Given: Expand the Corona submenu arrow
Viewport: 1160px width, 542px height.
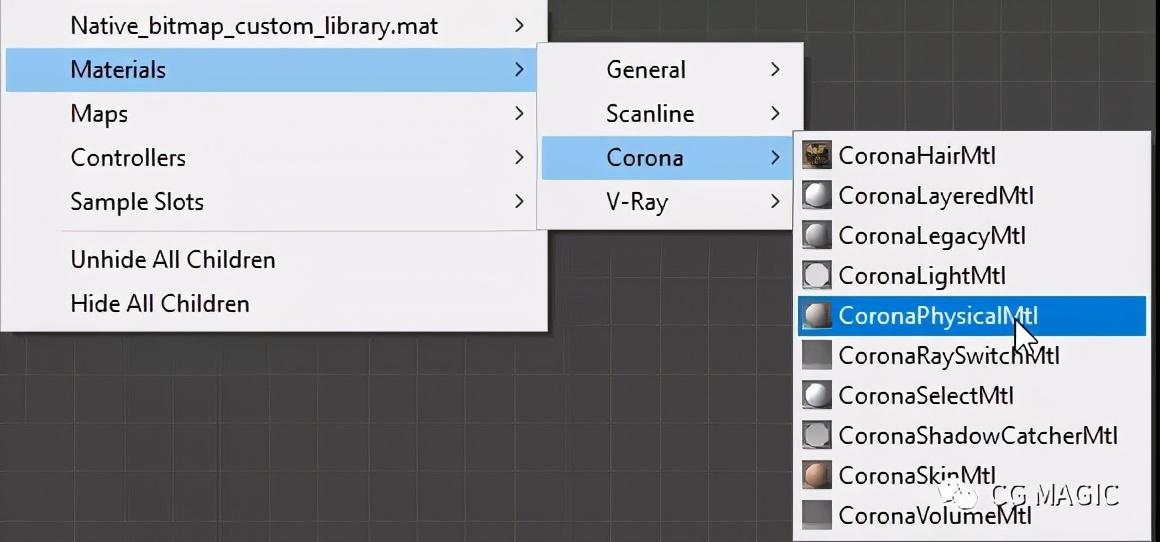Looking at the screenshot, I should pyautogui.click(x=775, y=157).
